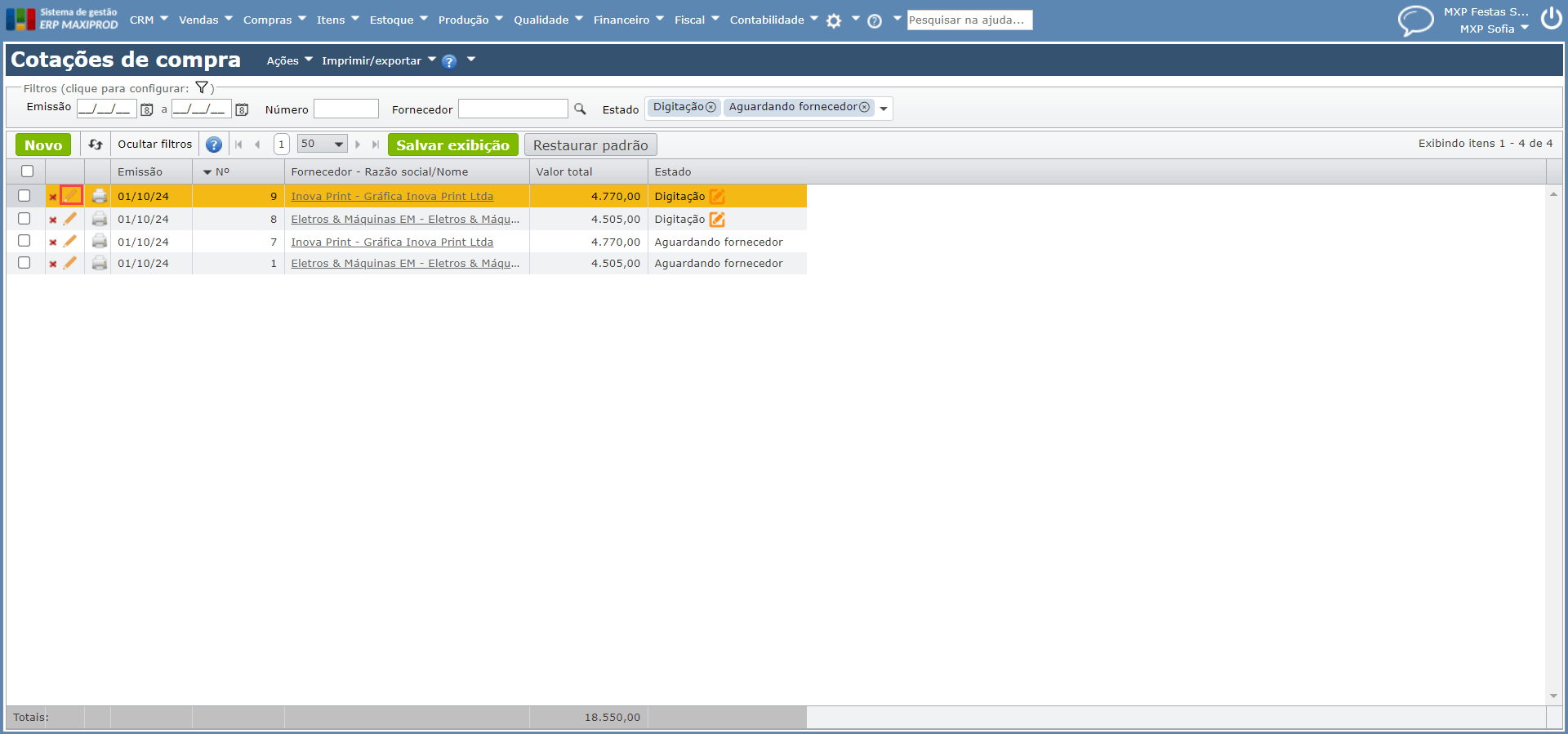Click the power logout icon
Viewport: 1568px width, 734px height.
(1552, 18)
